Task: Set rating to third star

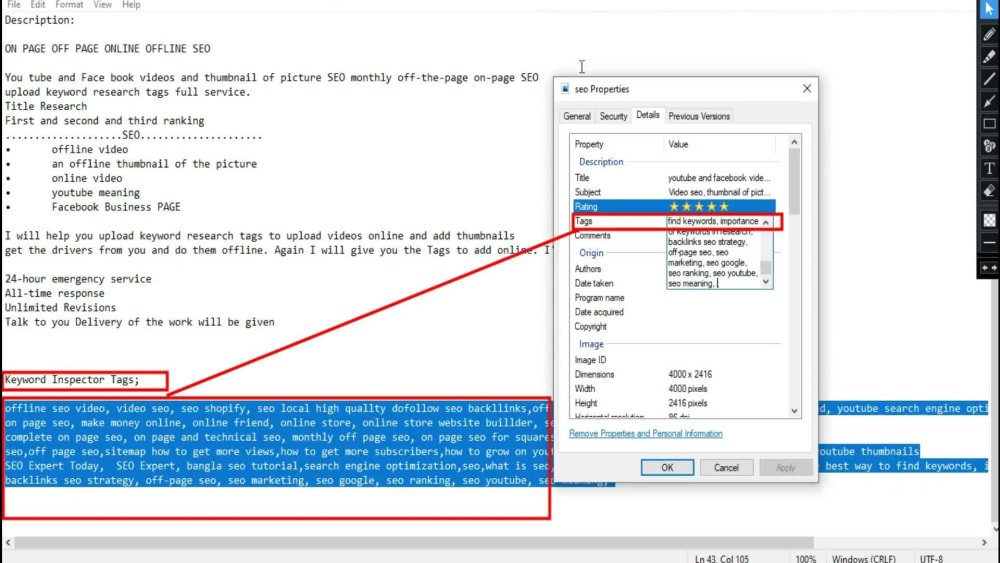Action: (x=699, y=207)
